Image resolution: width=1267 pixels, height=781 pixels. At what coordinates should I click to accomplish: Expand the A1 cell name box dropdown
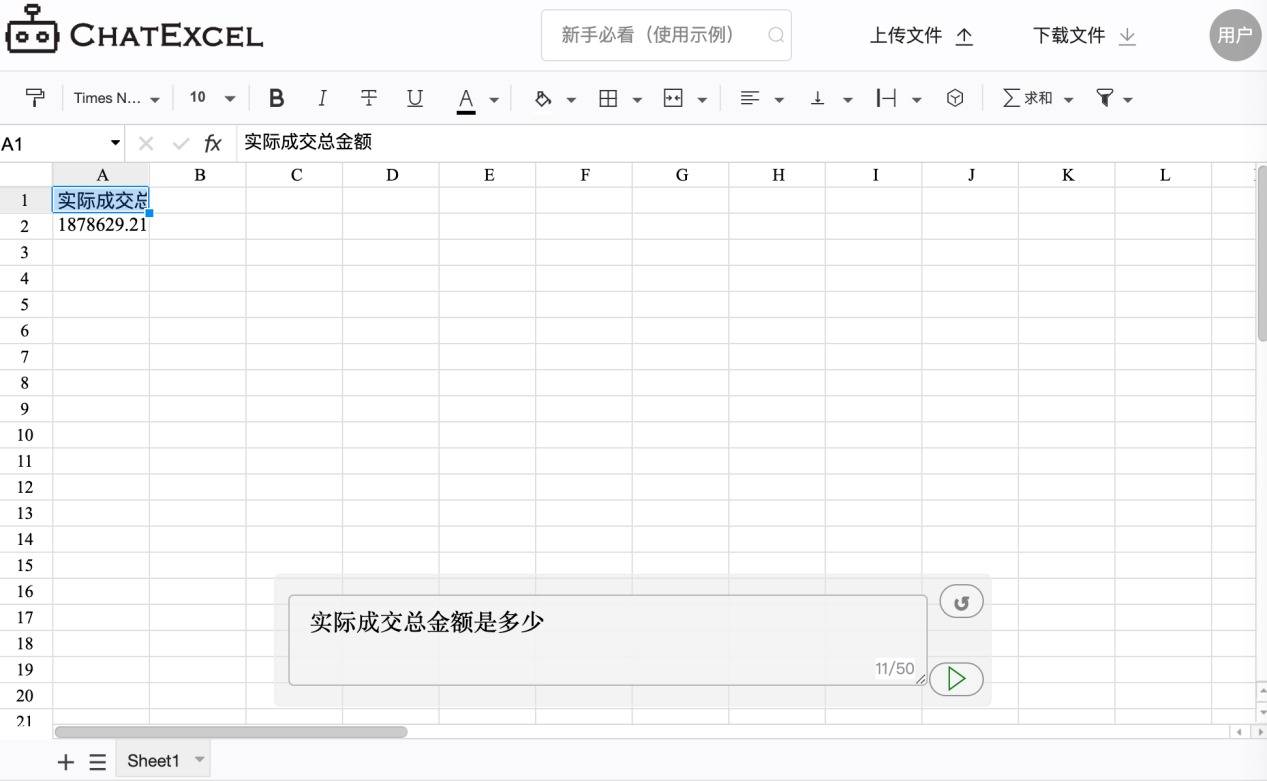click(x=115, y=143)
